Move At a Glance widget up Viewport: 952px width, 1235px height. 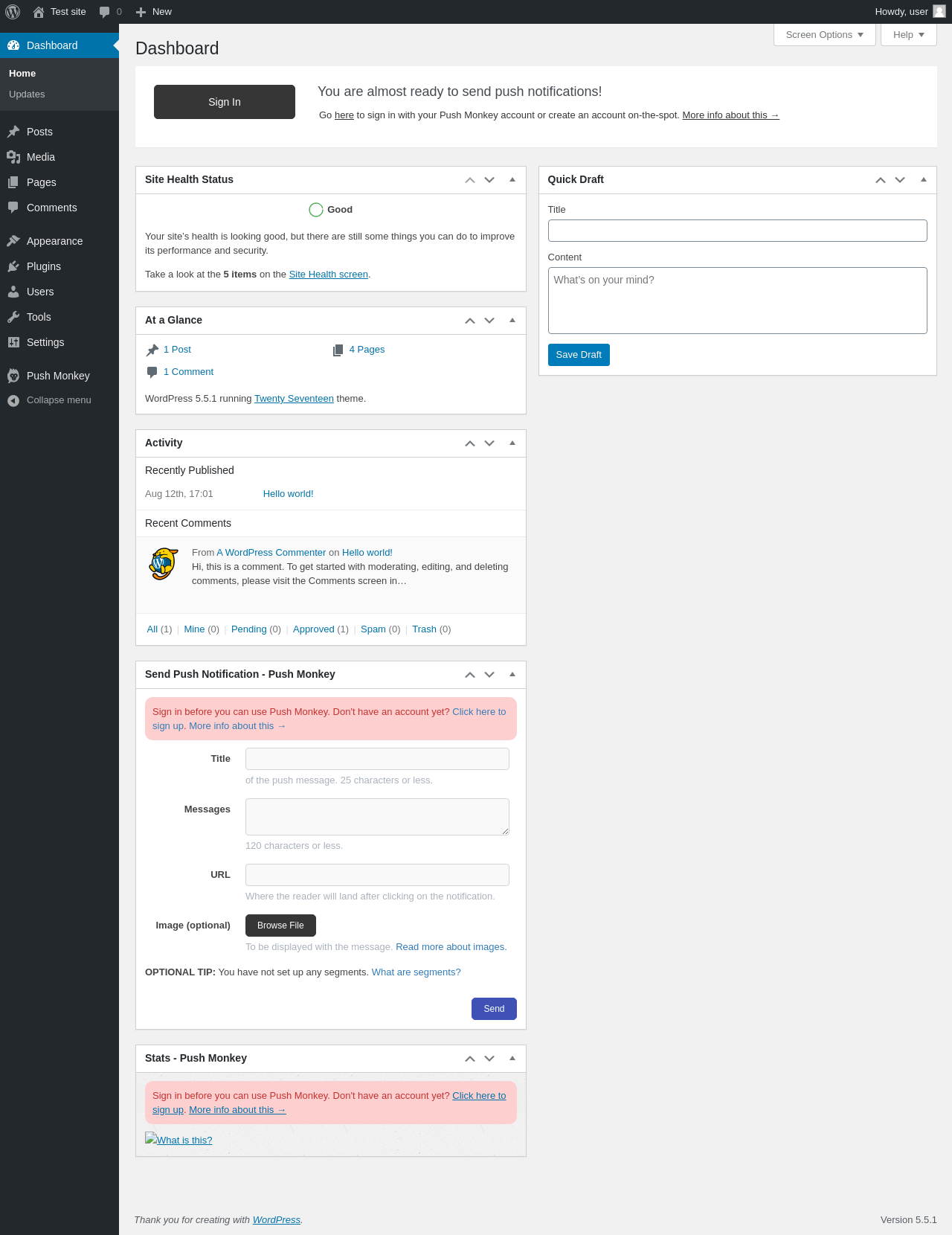click(470, 321)
